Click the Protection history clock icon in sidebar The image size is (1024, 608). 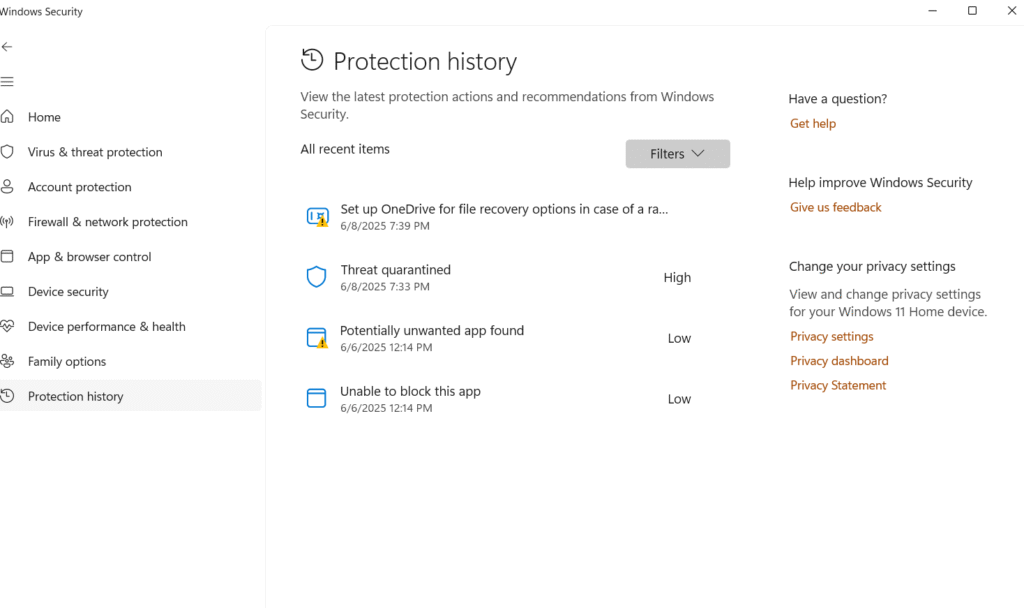7,396
